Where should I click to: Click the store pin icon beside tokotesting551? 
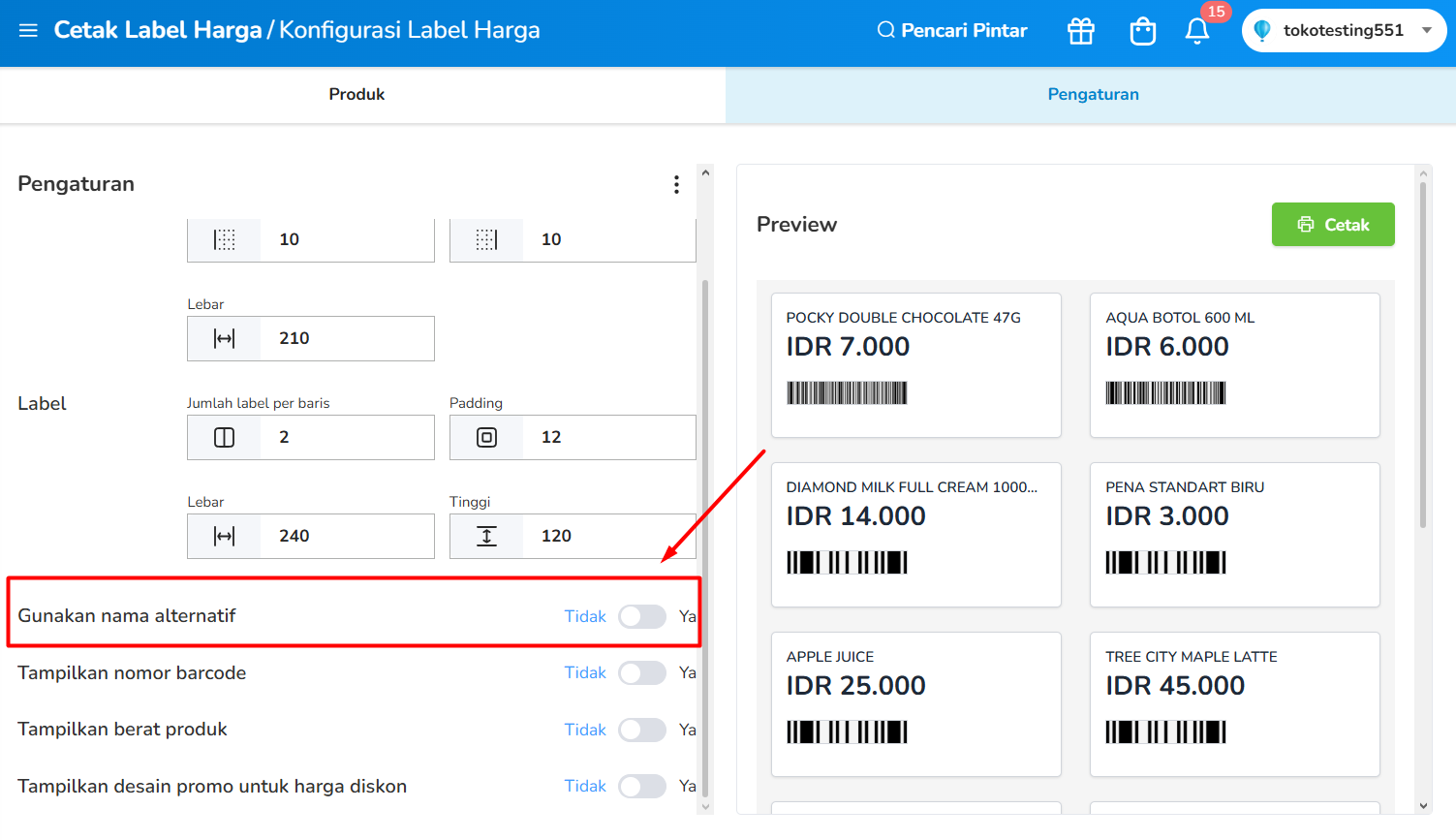point(1261,31)
